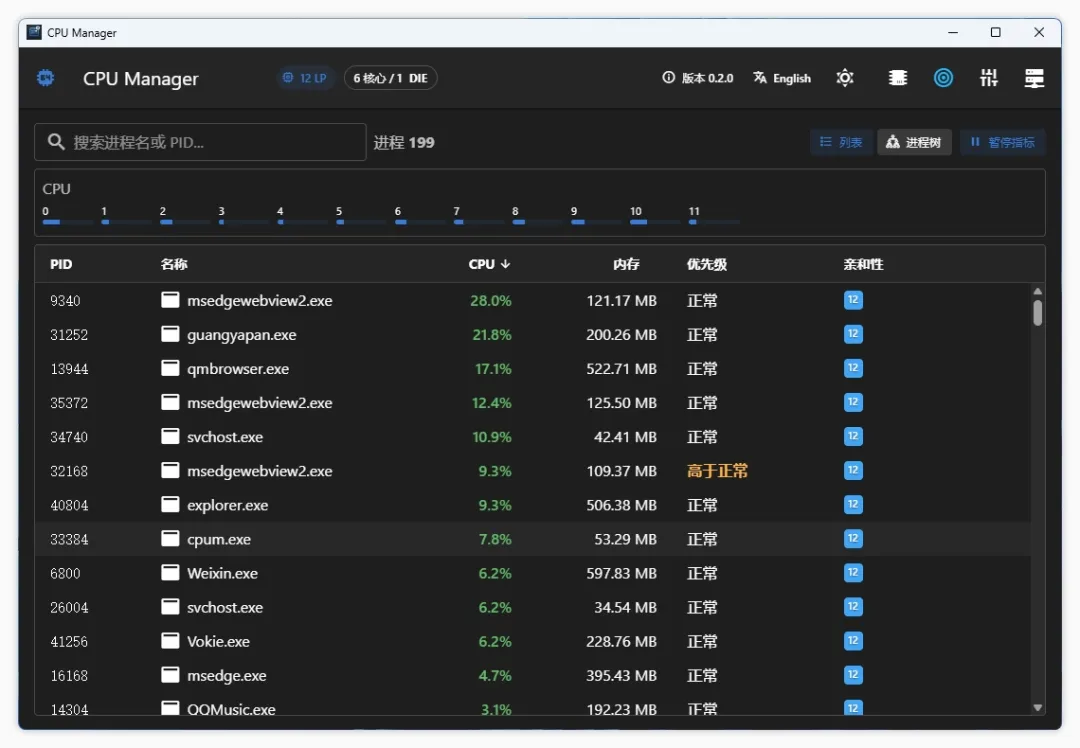Screen dimensions: 1080x748
Task: Focus the 搜索进程名或 PID search field
Action: point(200,142)
